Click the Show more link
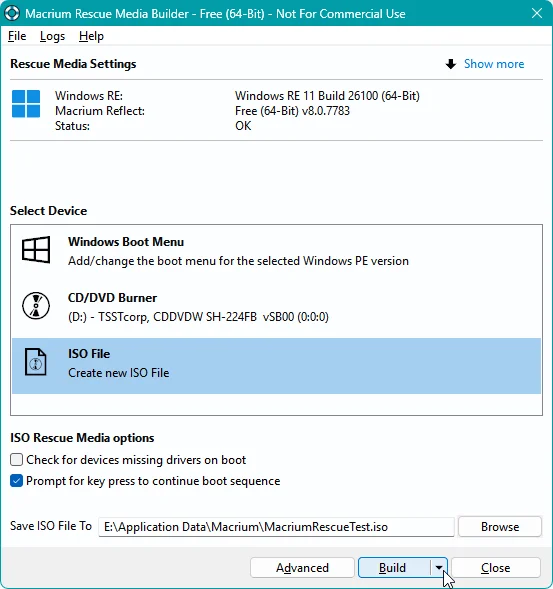The image size is (553, 589). 494,64
